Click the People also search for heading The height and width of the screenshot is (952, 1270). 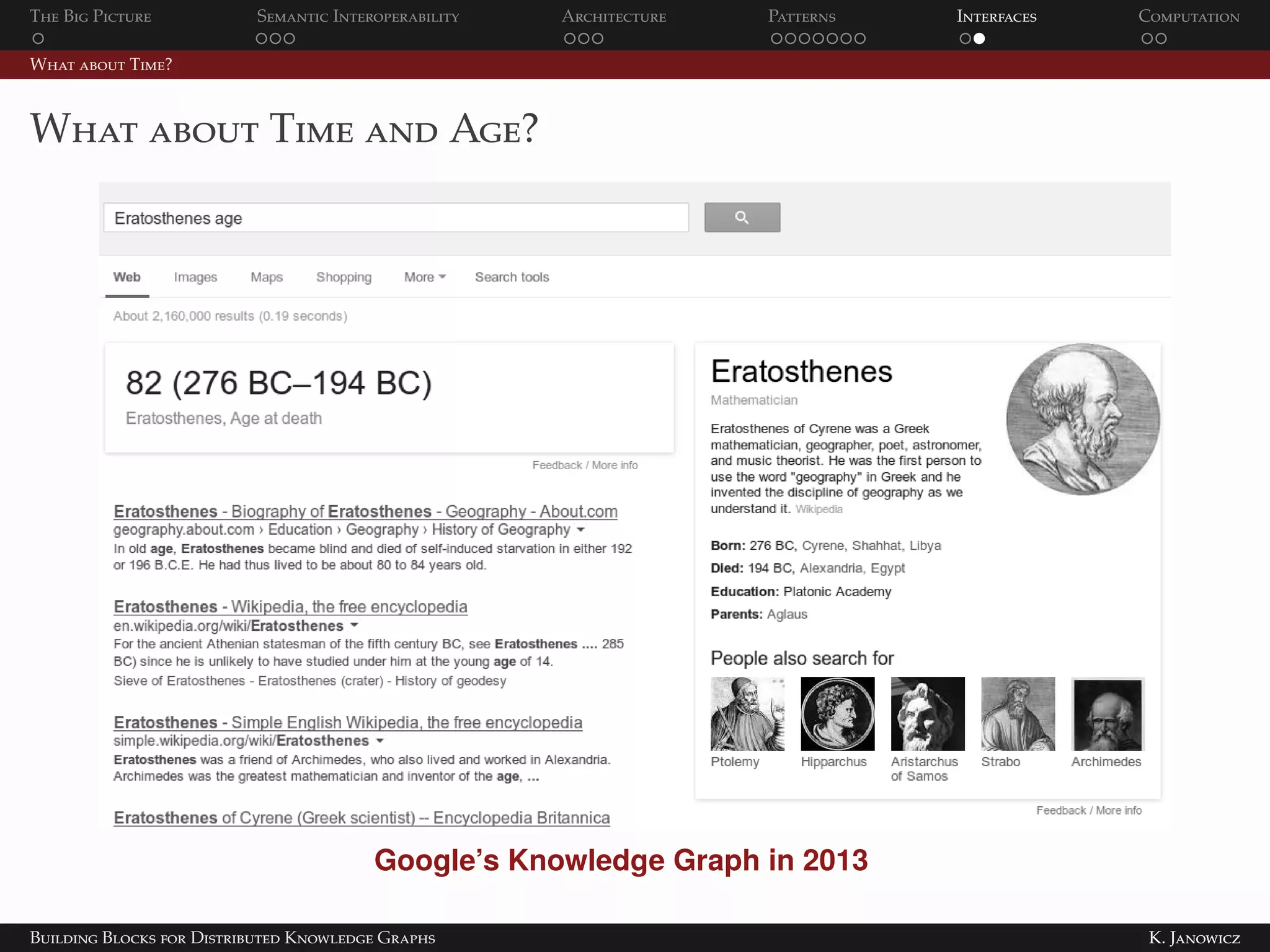click(x=802, y=658)
